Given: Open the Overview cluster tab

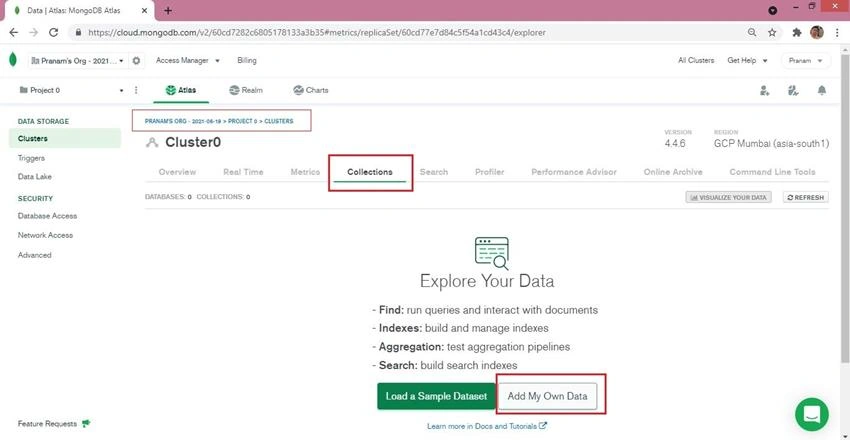Looking at the screenshot, I should point(177,172).
